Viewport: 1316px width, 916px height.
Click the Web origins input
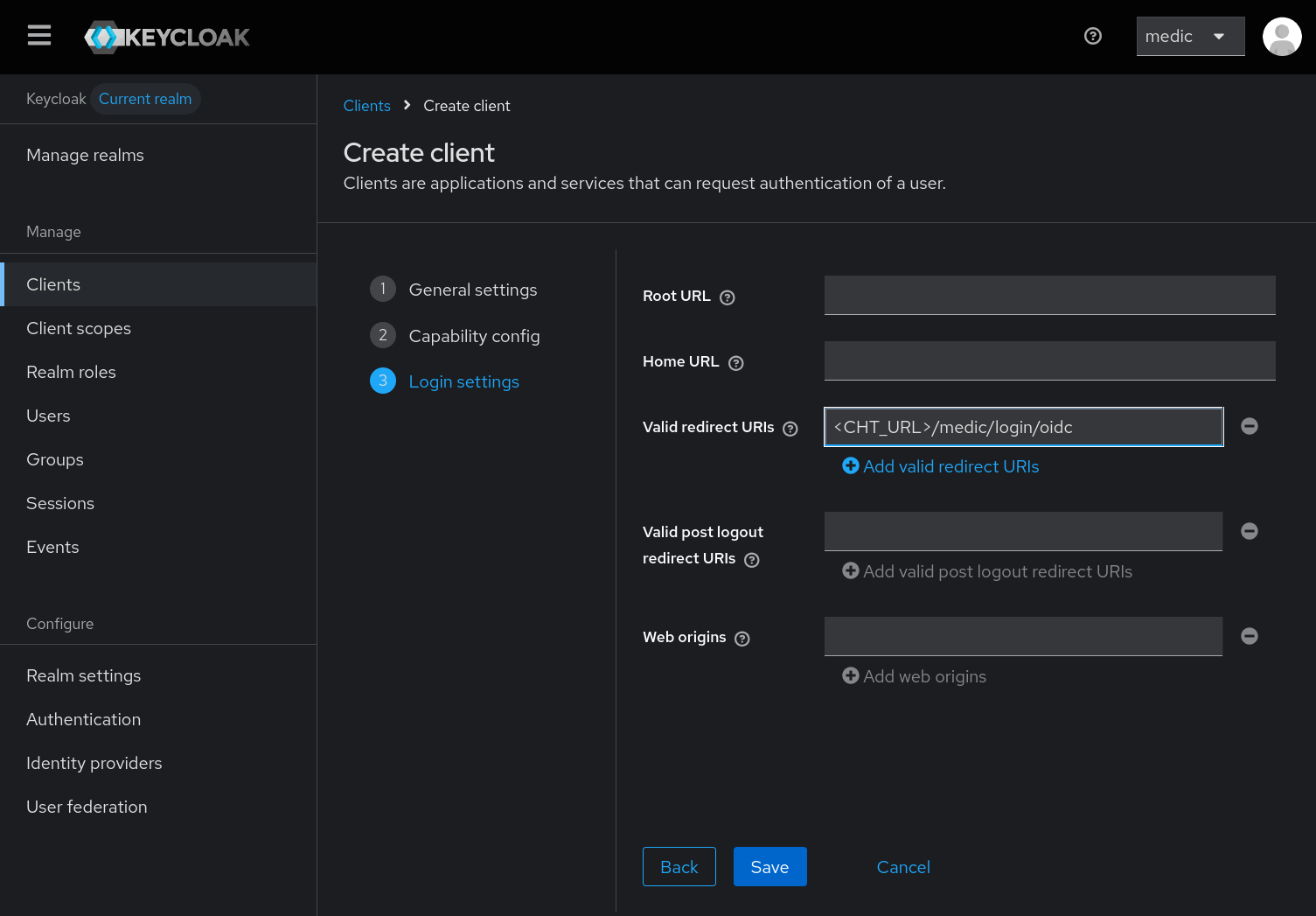[x=1023, y=637]
